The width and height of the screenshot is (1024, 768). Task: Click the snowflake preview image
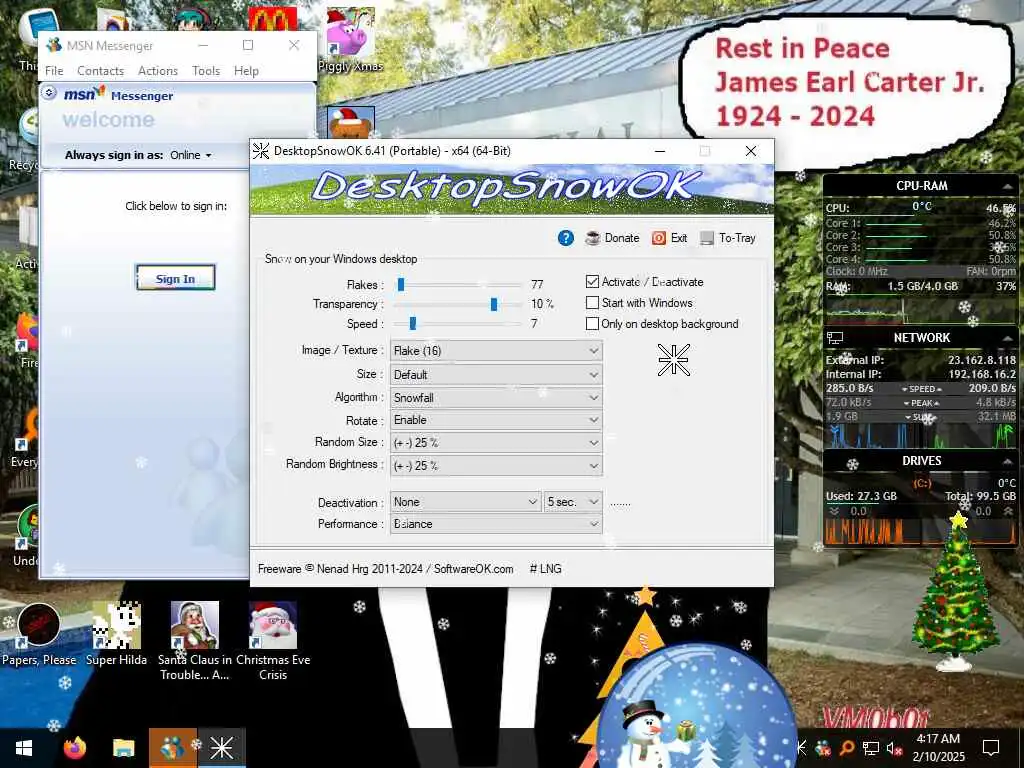coord(674,360)
